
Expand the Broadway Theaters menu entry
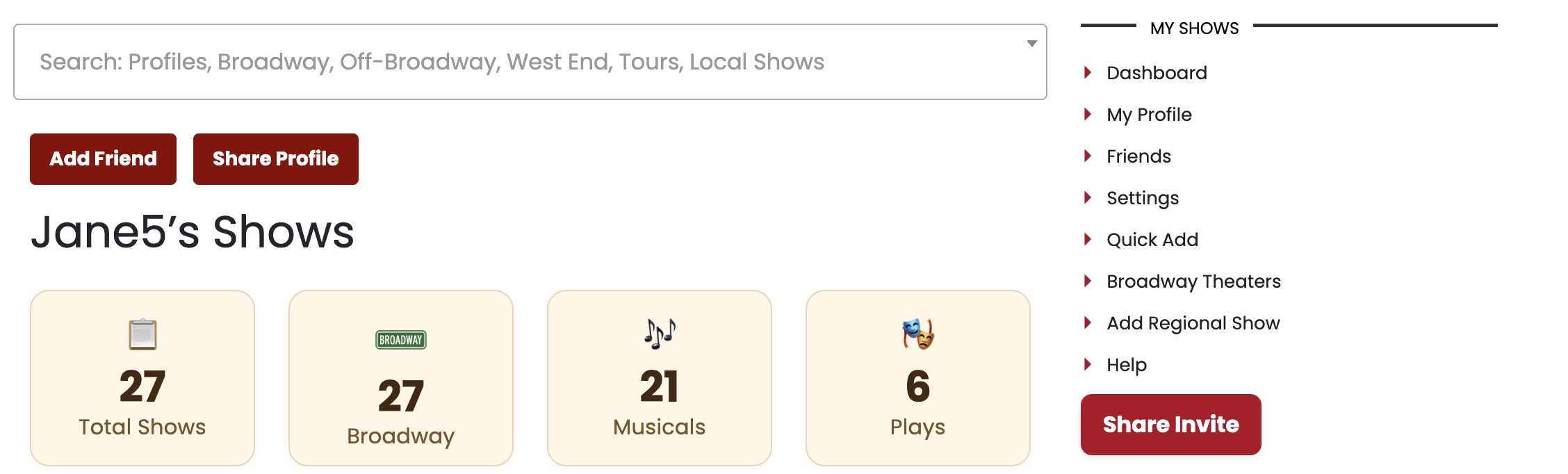(1193, 281)
